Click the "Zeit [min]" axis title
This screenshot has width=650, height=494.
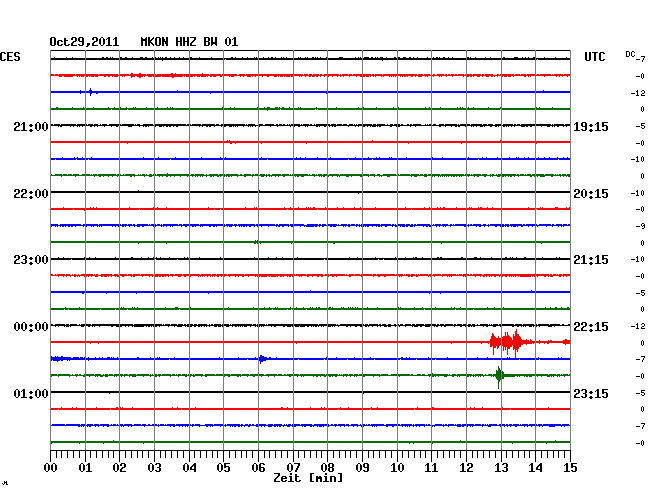pyautogui.click(x=308, y=478)
